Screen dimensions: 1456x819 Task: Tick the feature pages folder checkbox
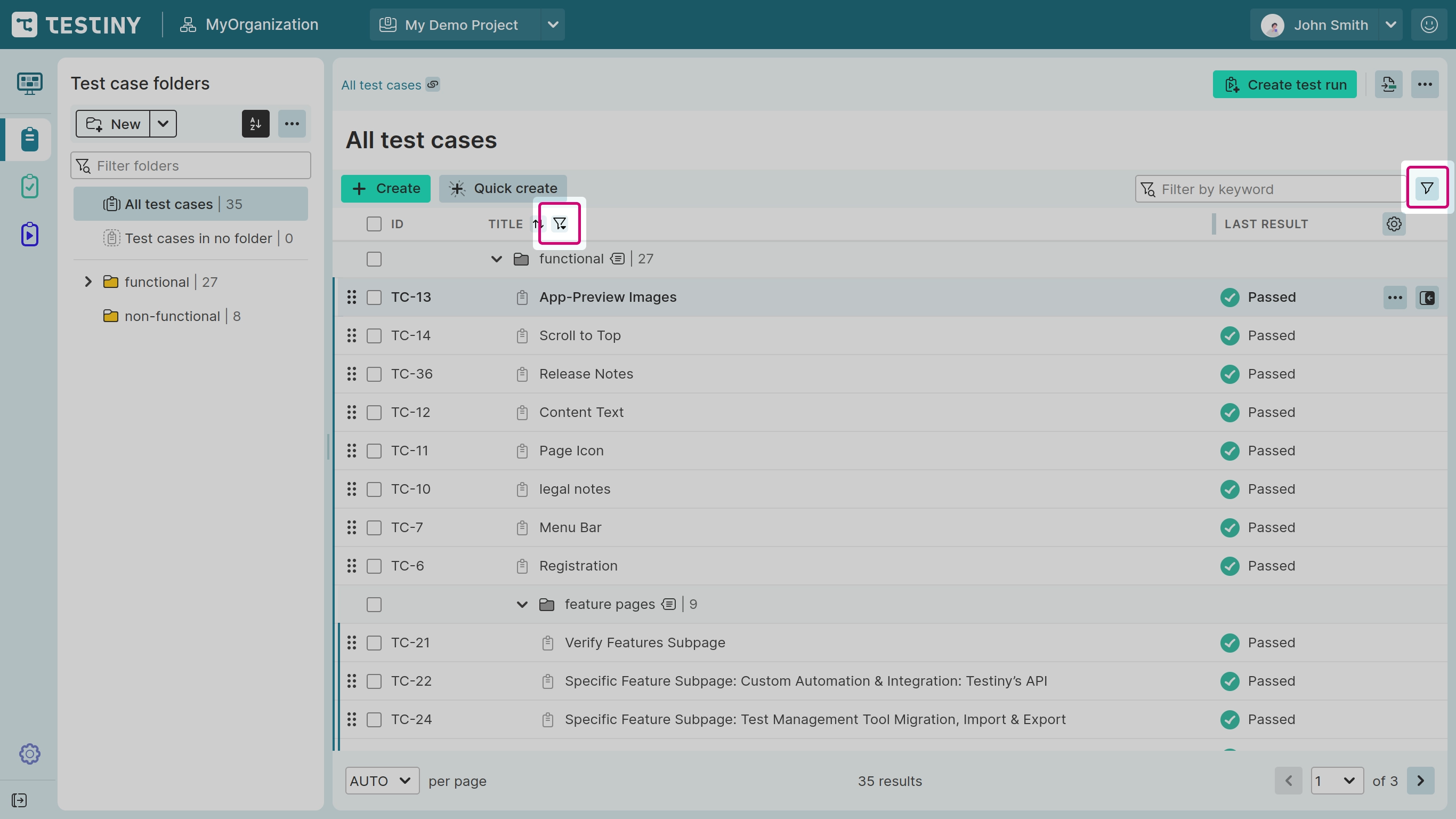coord(374,605)
